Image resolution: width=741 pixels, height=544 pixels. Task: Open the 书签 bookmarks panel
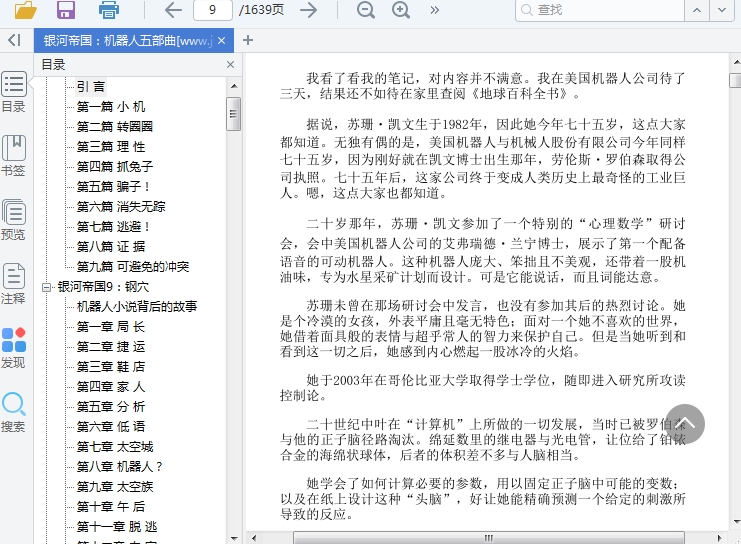[x=14, y=156]
